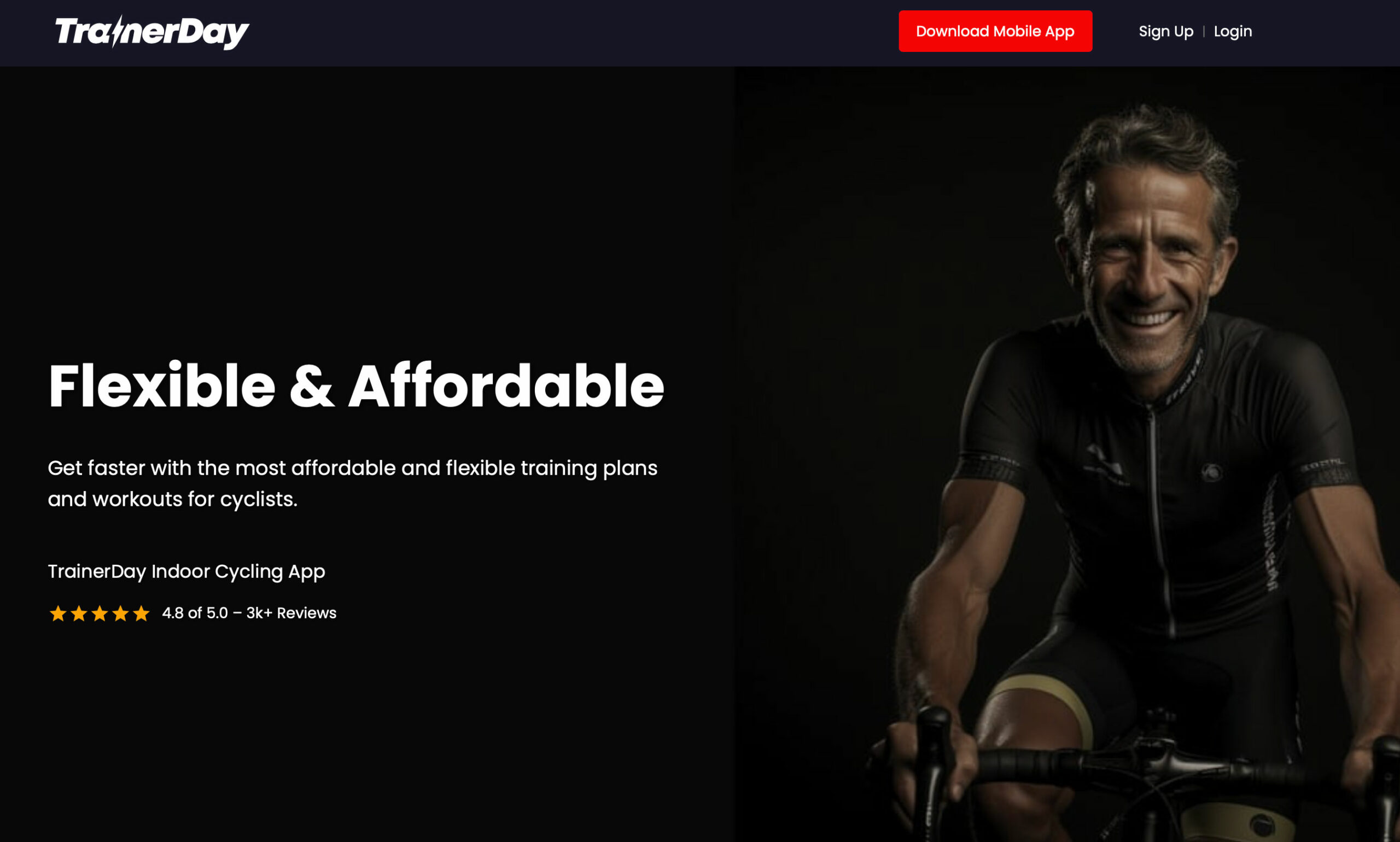1400x842 pixels.
Task: Click the TrainerDay logo
Action: [x=152, y=32]
